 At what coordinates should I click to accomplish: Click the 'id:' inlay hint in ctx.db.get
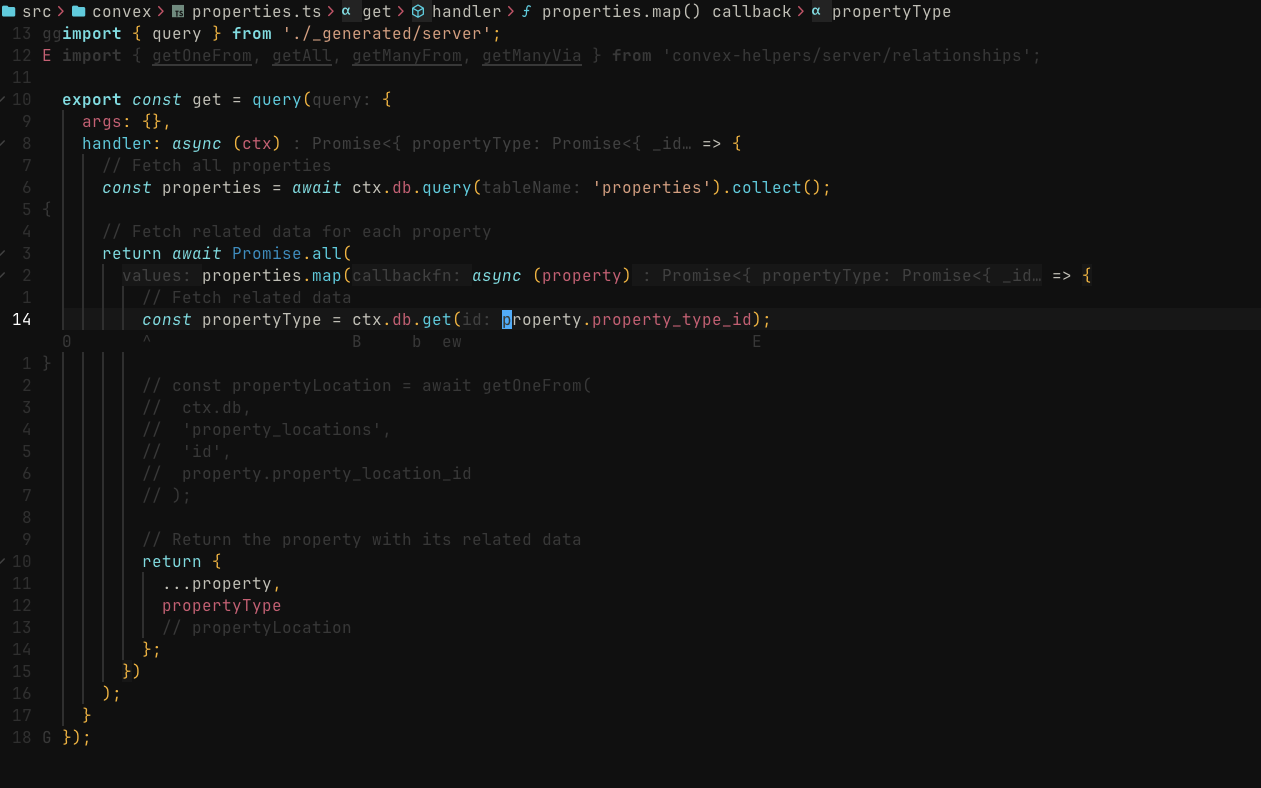477,320
